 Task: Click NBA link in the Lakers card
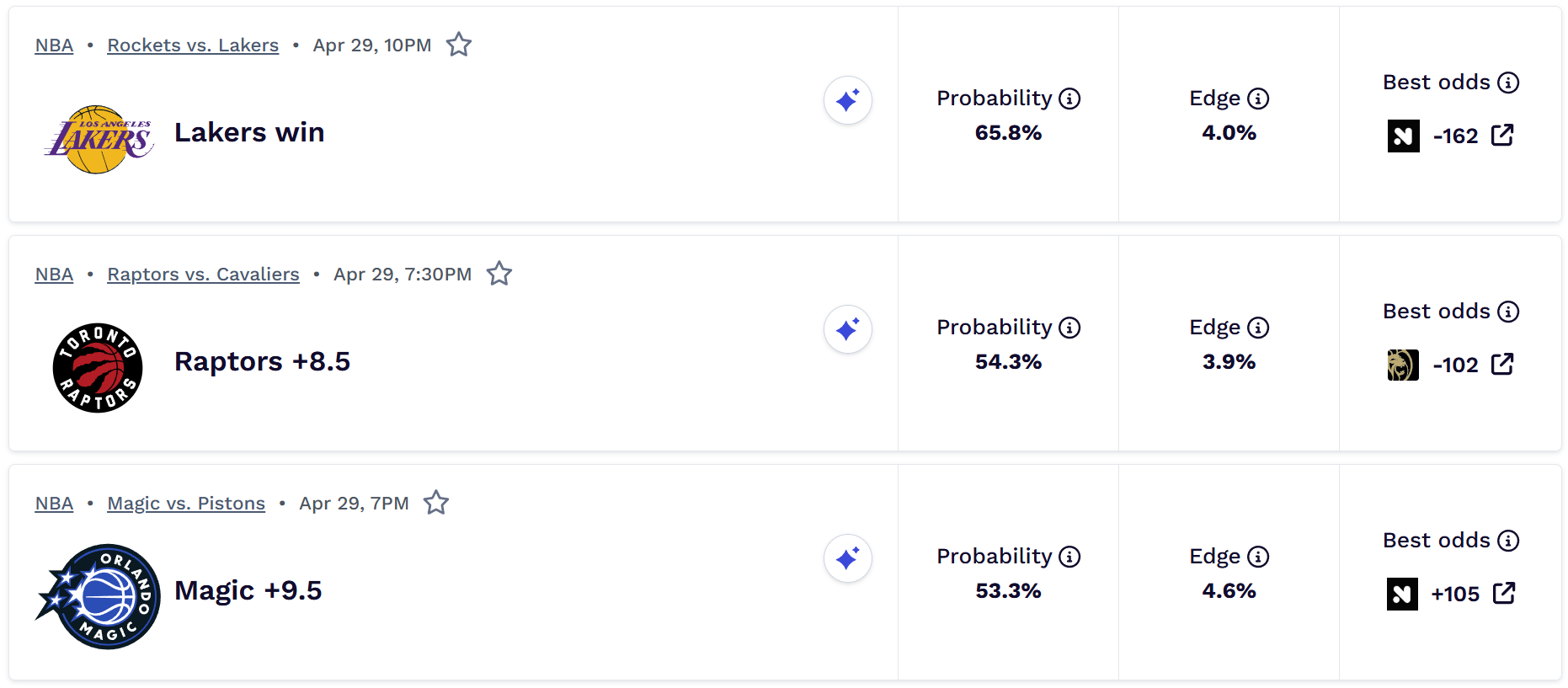[54, 45]
